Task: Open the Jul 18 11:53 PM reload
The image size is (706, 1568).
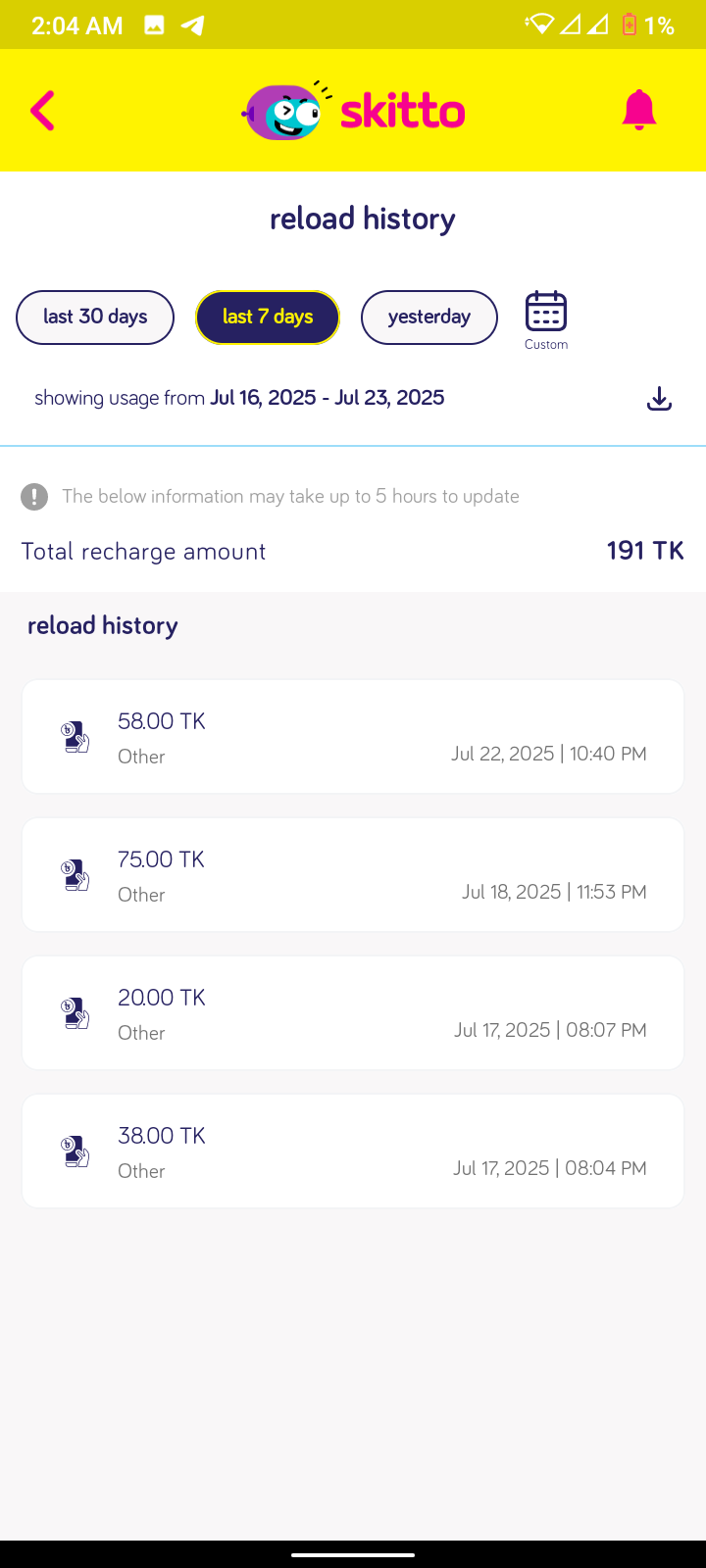Action: pos(353,874)
